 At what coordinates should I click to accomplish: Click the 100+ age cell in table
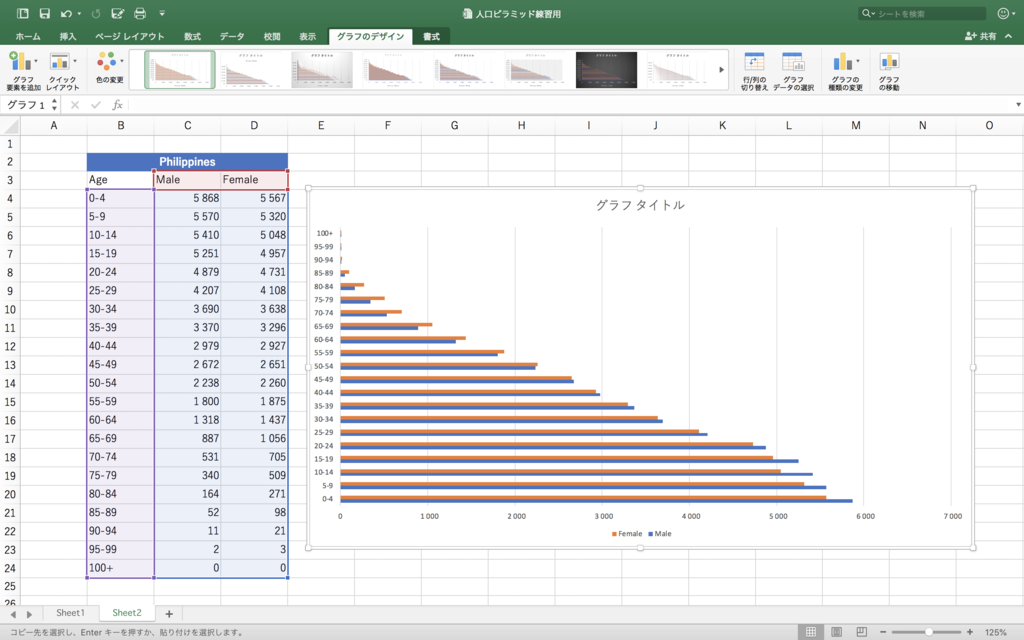click(x=120, y=568)
